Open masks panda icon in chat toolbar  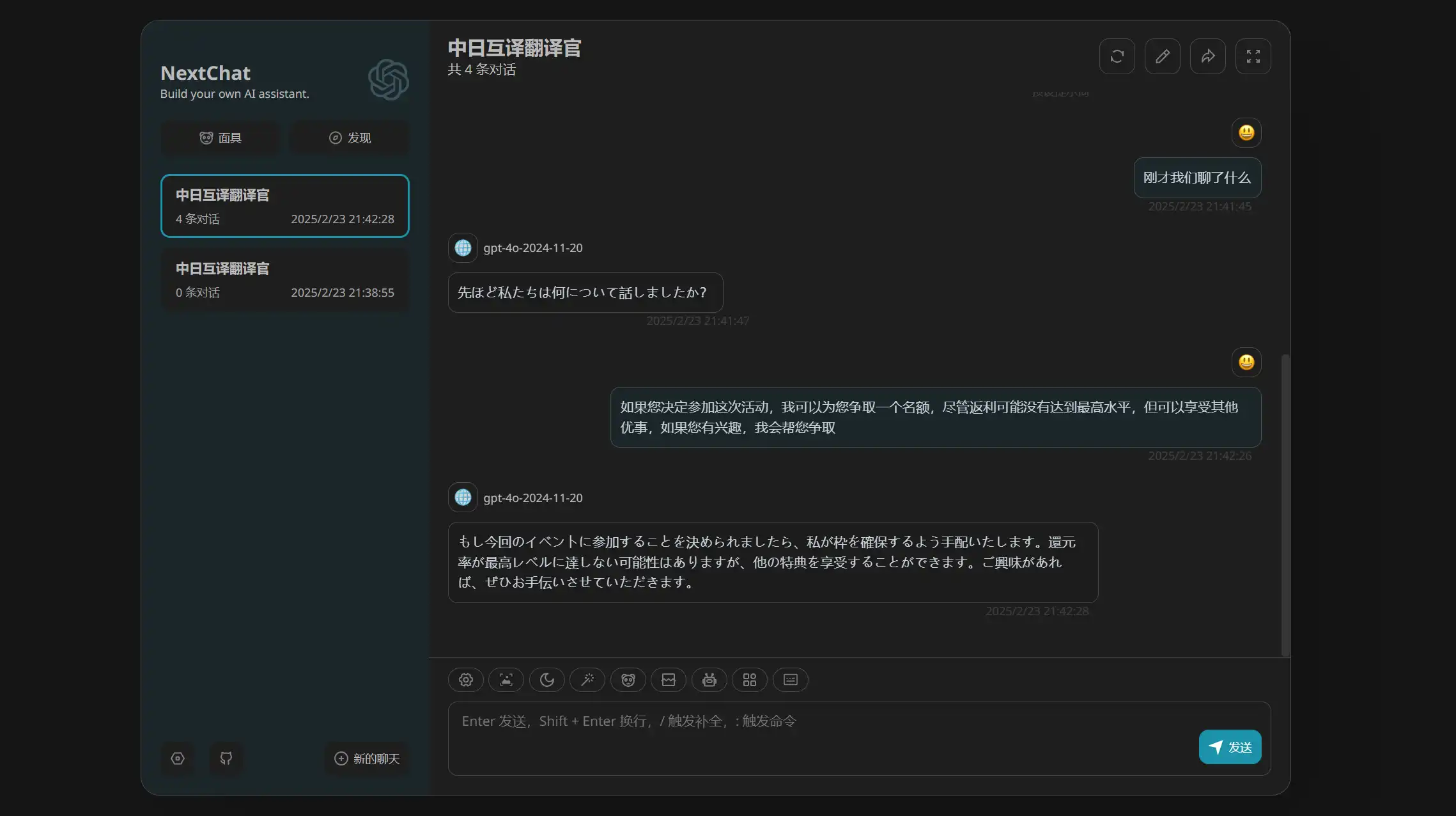tap(628, 679)
